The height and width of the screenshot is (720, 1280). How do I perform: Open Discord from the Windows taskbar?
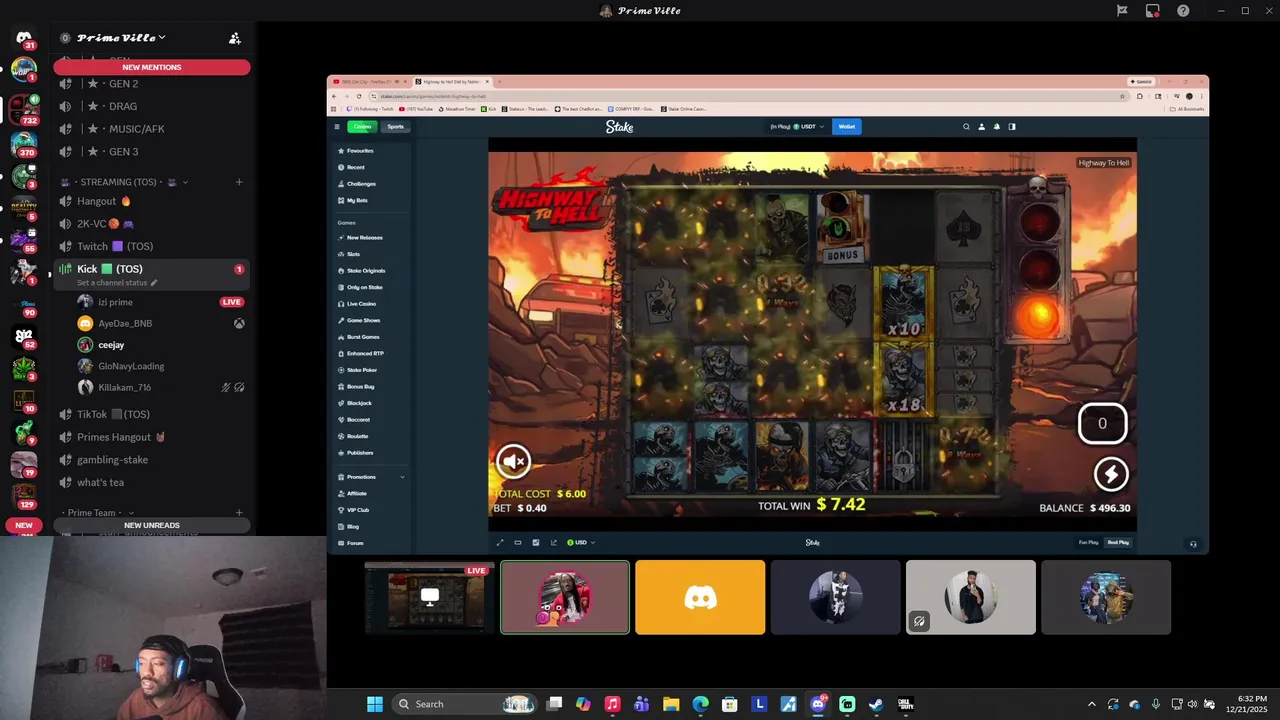click(818, 704)
